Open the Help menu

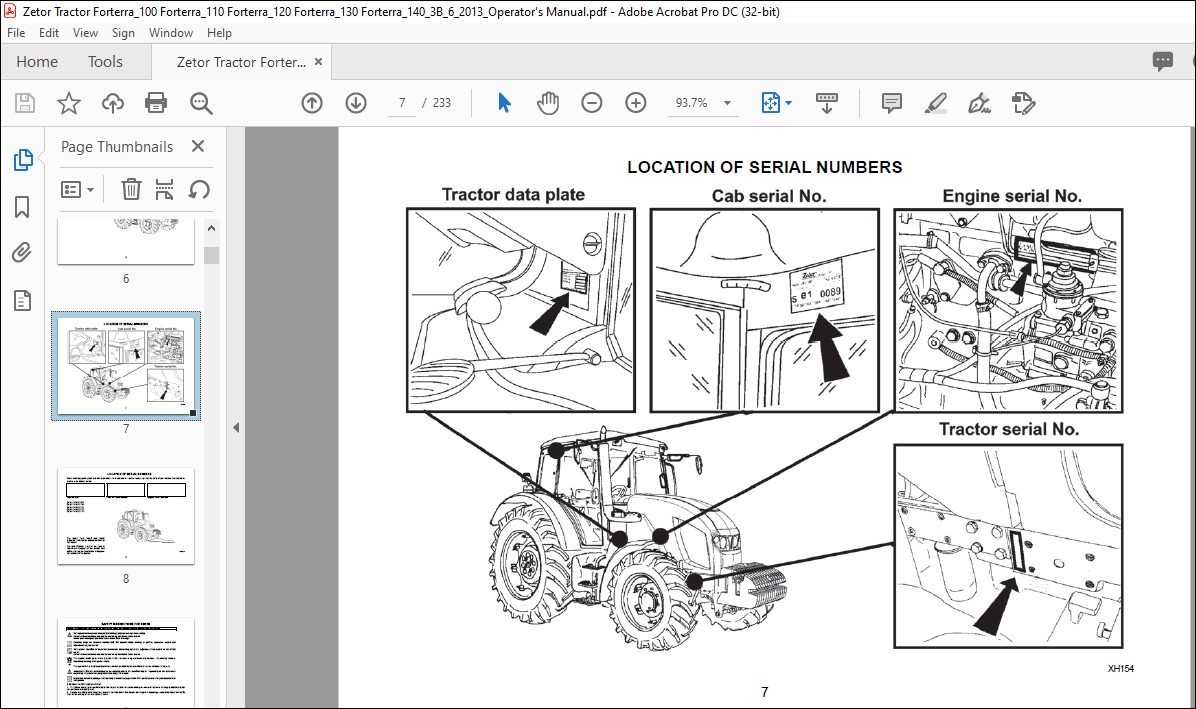click(x=219, y=33)
